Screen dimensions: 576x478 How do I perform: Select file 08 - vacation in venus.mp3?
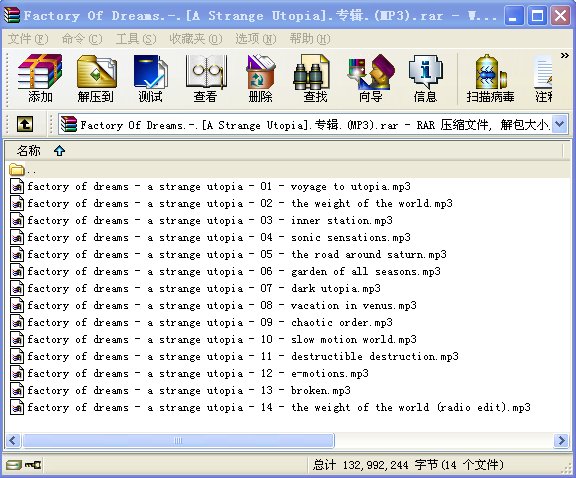(x=213, y=305)
